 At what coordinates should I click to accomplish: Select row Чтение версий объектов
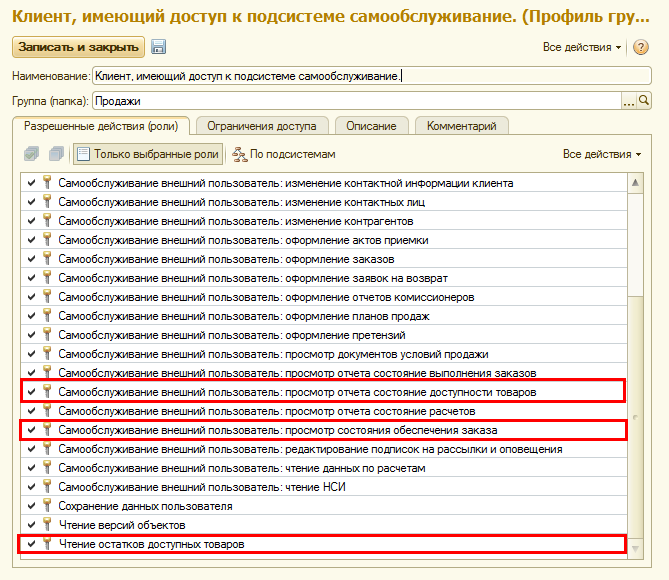pos(324,525)
